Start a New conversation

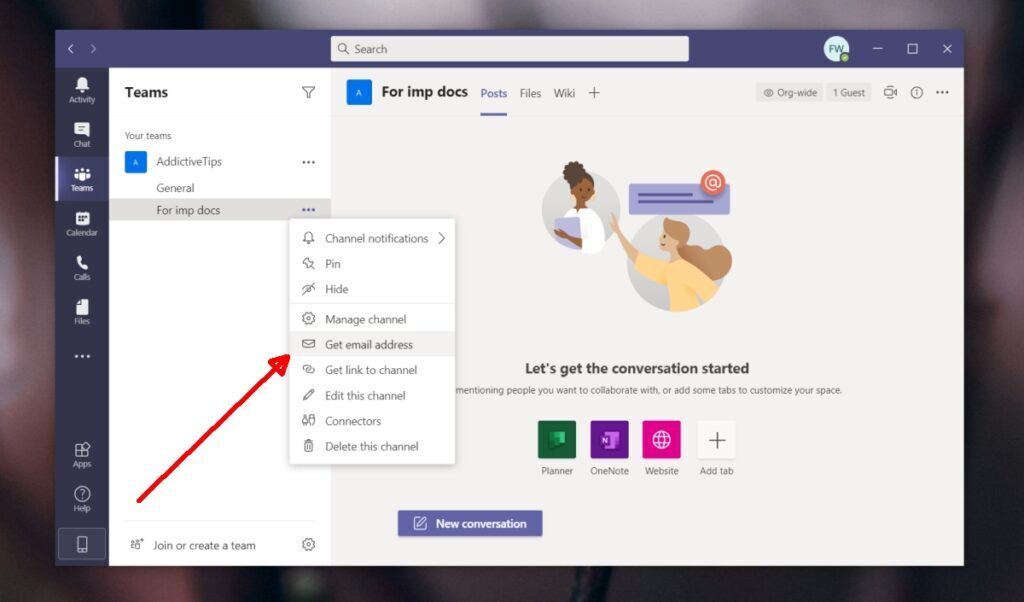click(x=469, y=523)
